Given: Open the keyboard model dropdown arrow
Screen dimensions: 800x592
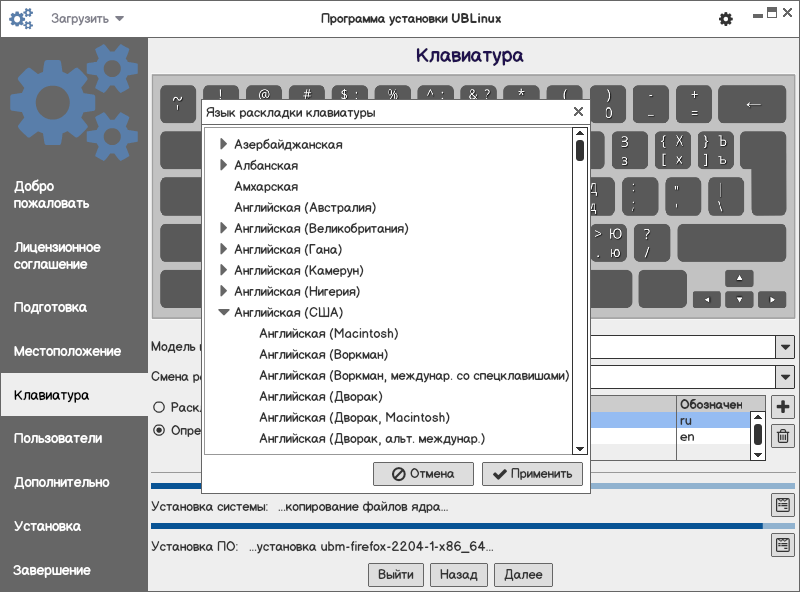Looking at the screenshot, I should click(x=785, y=347).
